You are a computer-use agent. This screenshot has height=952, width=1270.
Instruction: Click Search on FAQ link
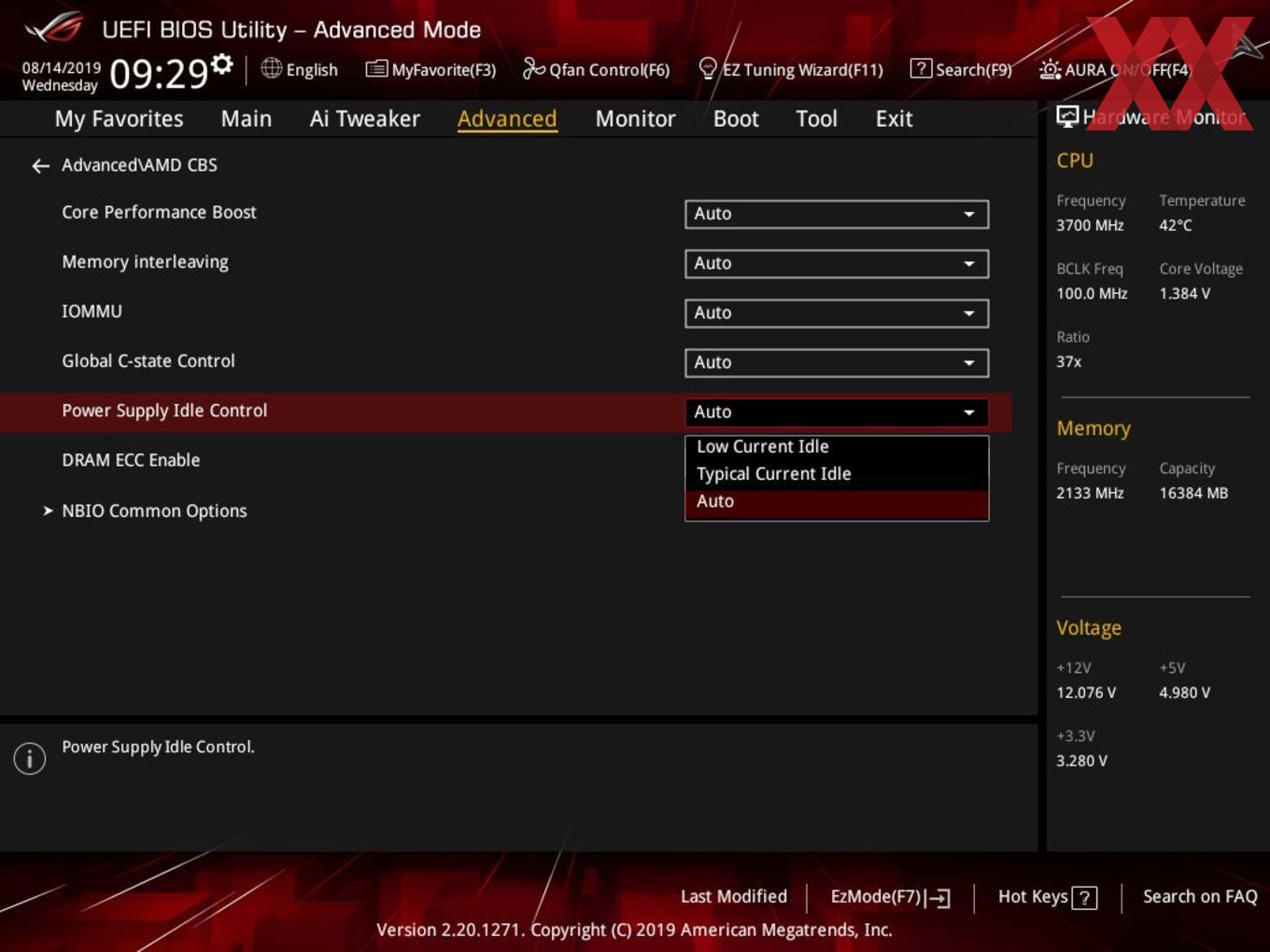point(1200,896)
